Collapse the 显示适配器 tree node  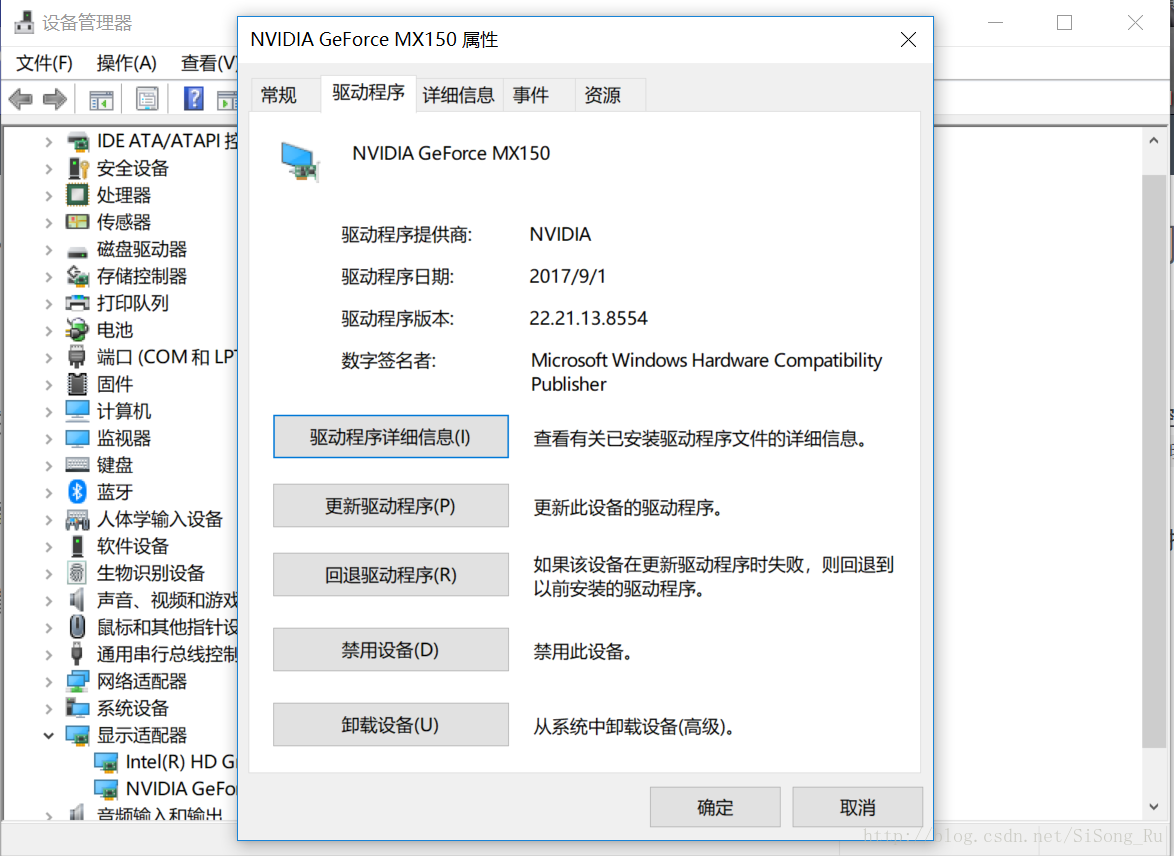point(49,735)
